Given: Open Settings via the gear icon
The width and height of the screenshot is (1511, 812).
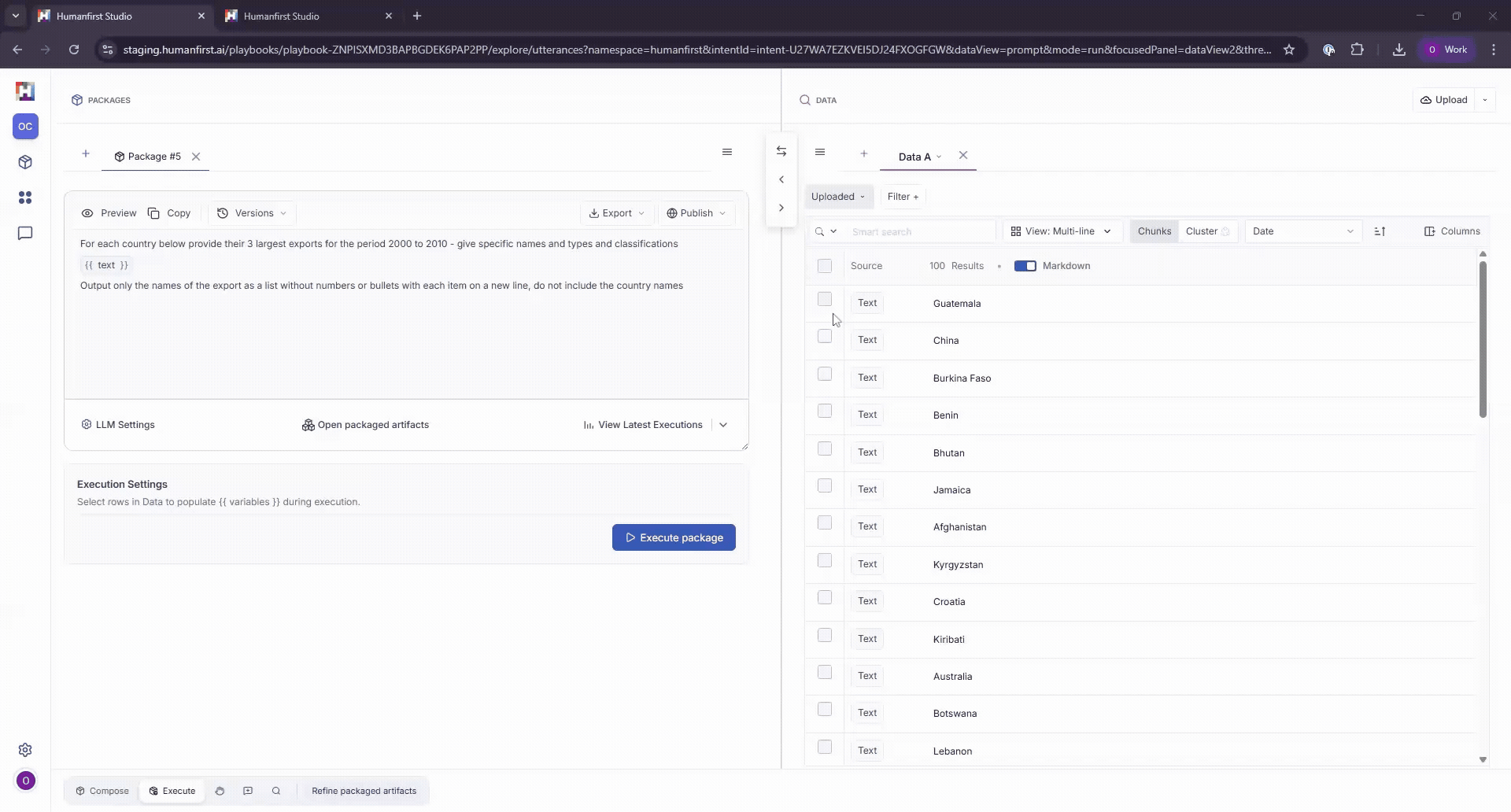Looking at the screenshot, I should point(25,750).
